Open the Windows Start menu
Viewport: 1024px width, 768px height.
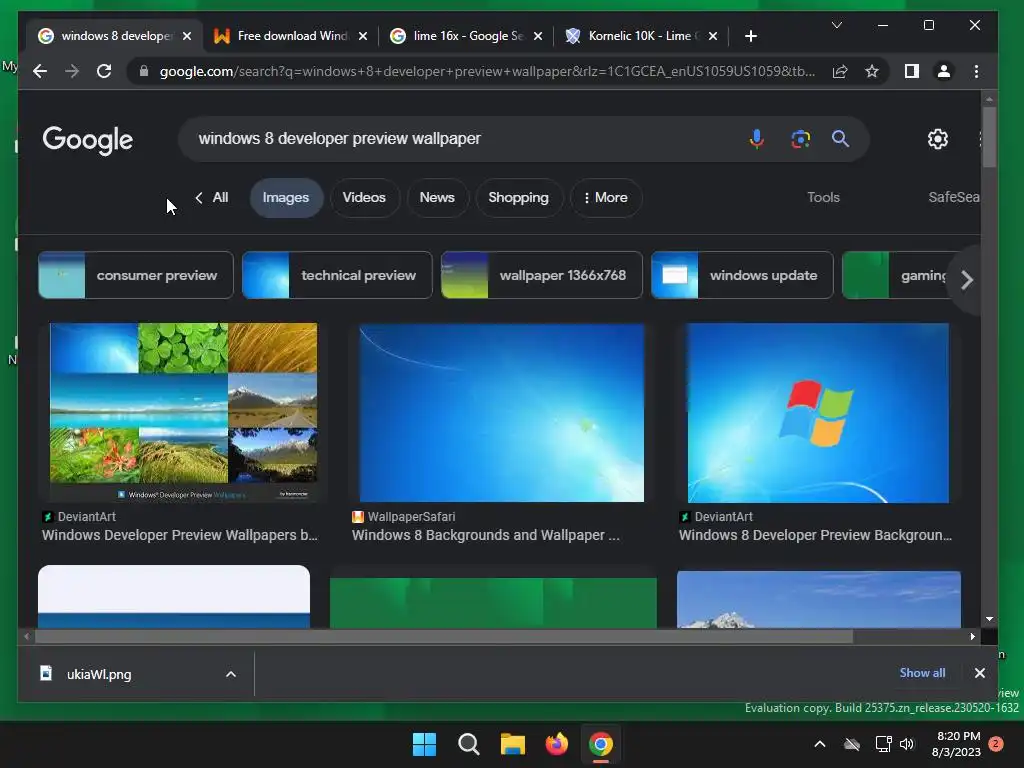pyautogui.click(x=424, y=744)
